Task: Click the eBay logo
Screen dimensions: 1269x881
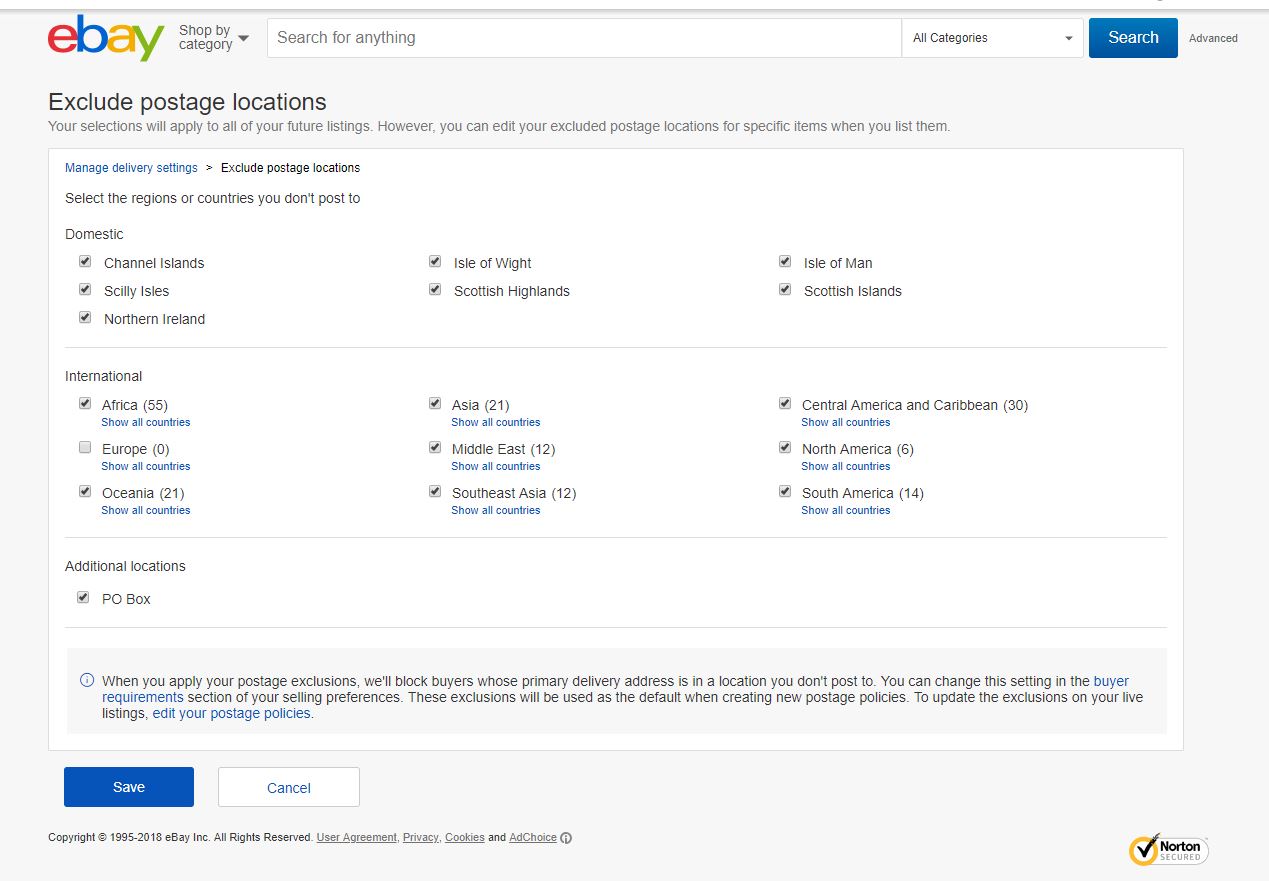Action: (104, 38)
